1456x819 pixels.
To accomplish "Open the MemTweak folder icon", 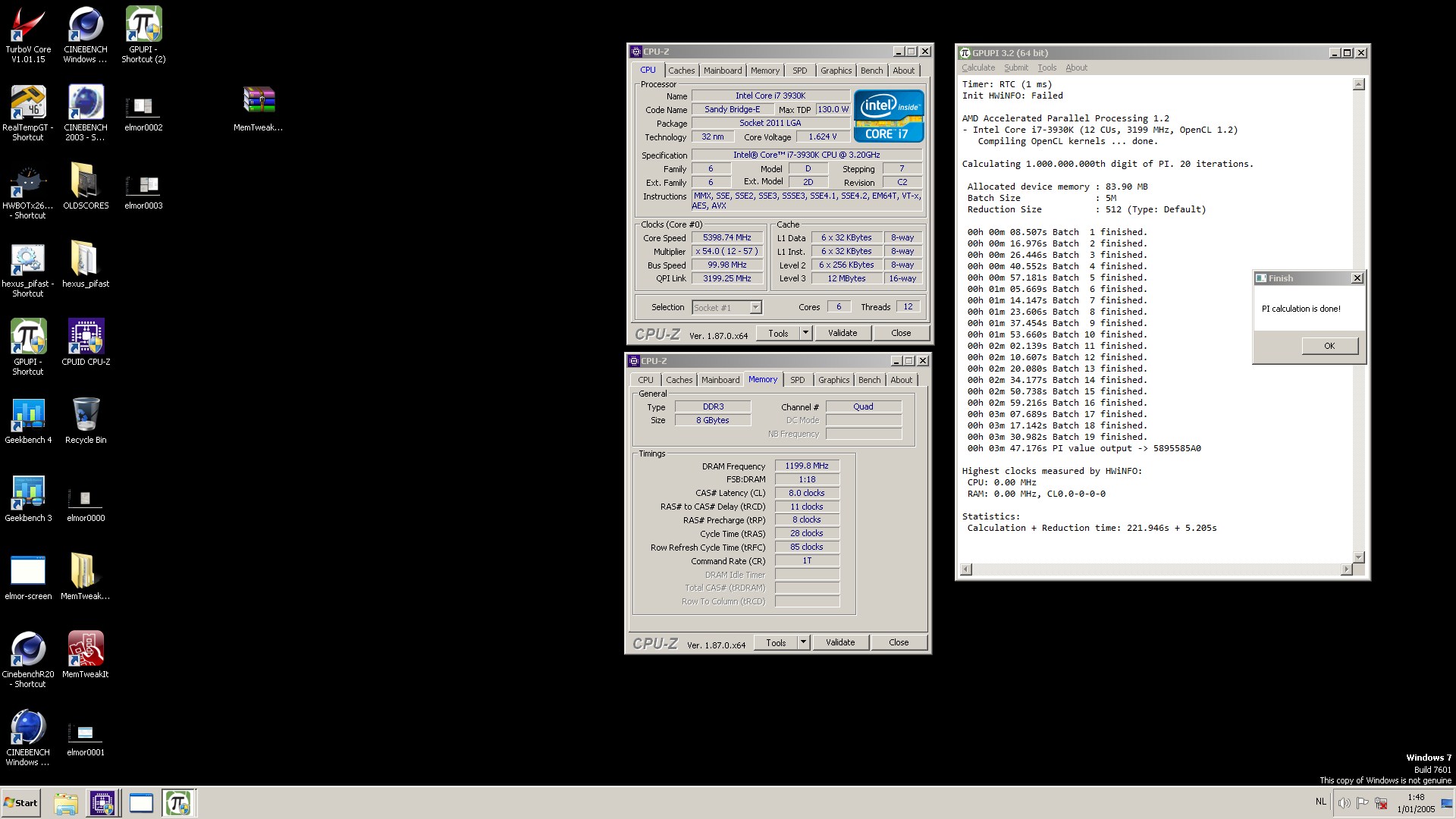I will point(86,576).
